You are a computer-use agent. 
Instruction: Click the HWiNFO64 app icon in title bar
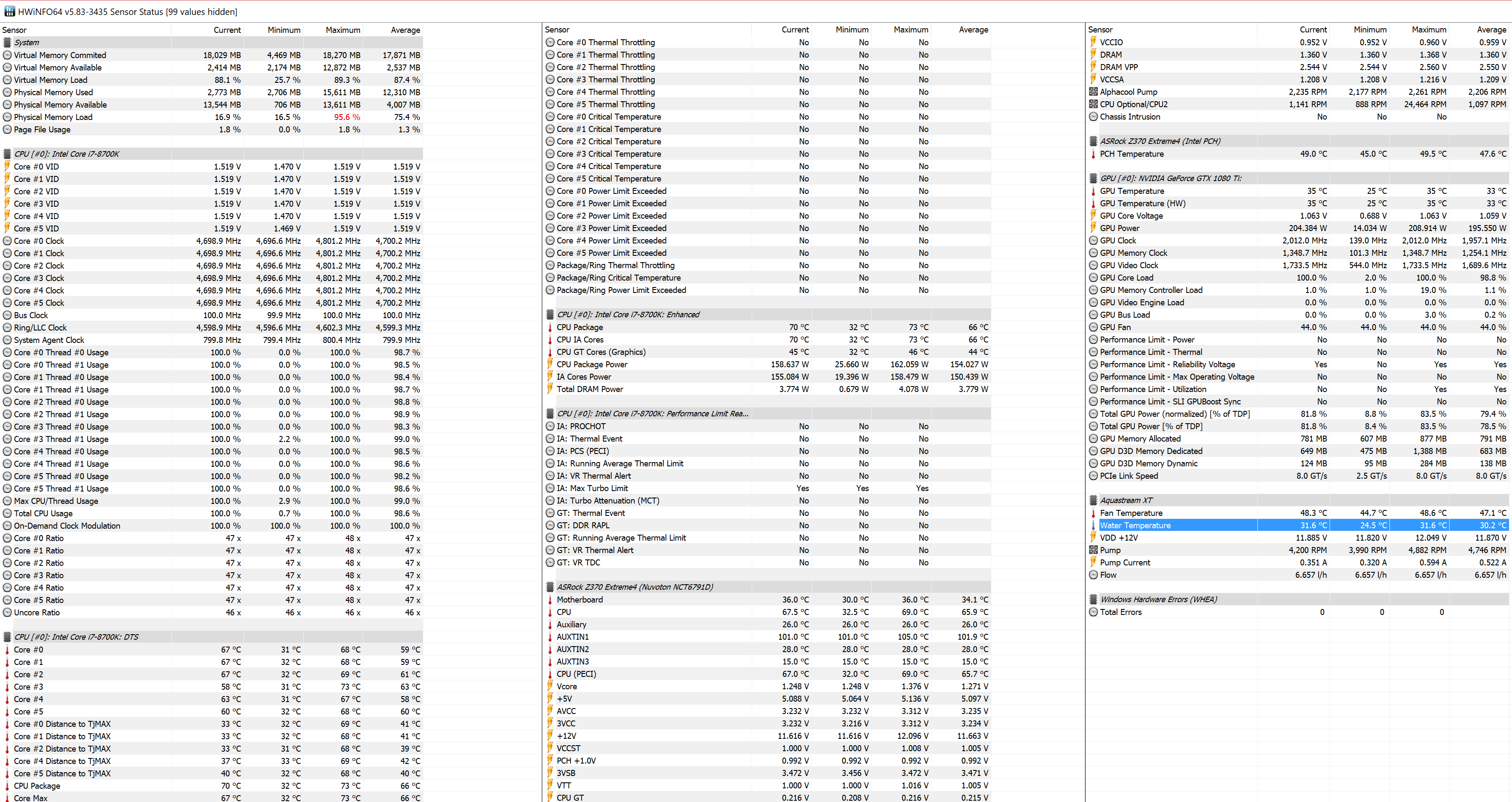[9, 11]
